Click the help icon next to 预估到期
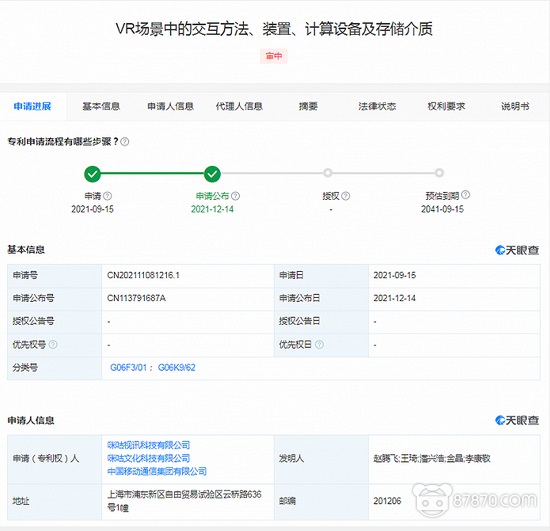This screenshot has height=531, width=550. pyautogui.click(x=465, y=194)
